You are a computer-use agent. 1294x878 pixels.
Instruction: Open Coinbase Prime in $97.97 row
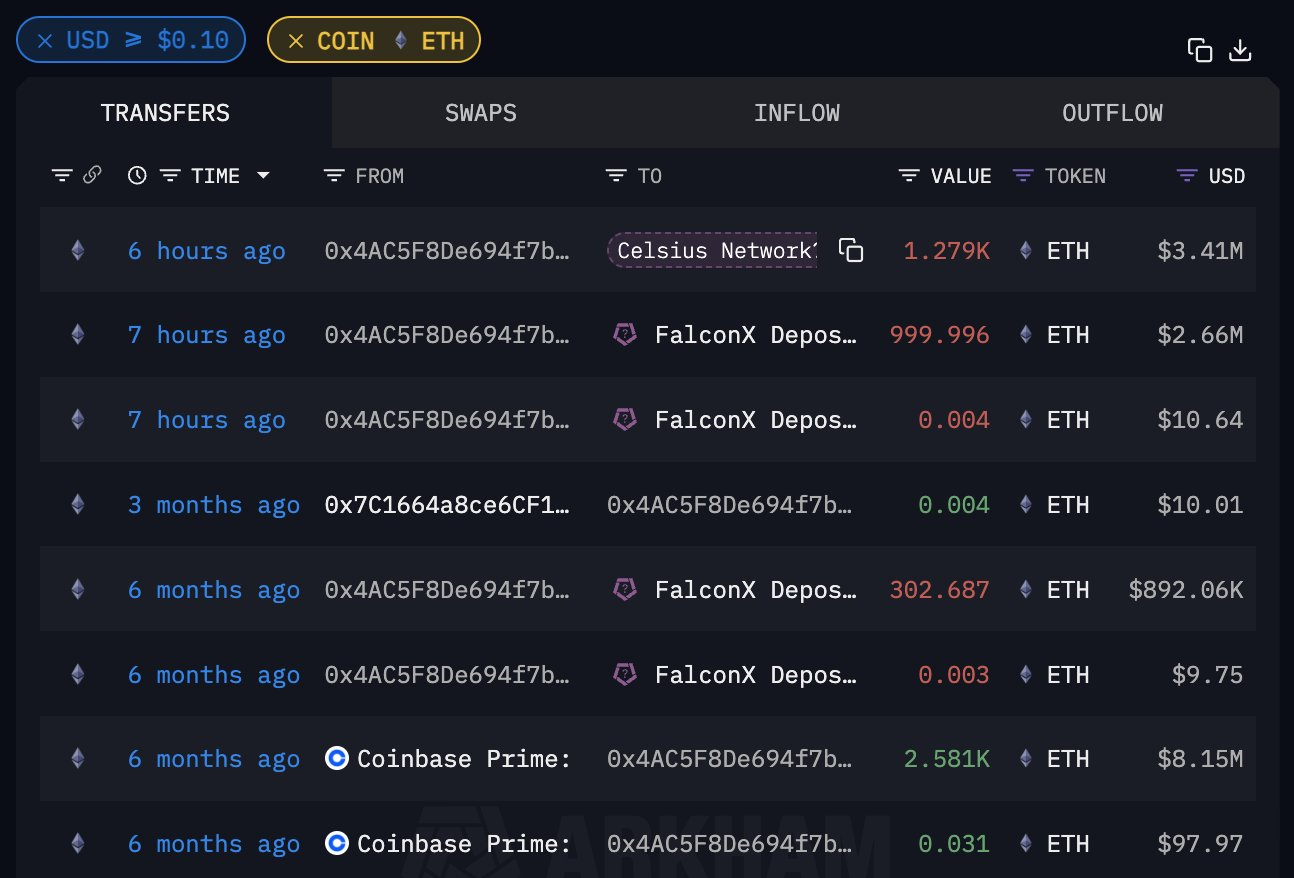pos(464,844)
